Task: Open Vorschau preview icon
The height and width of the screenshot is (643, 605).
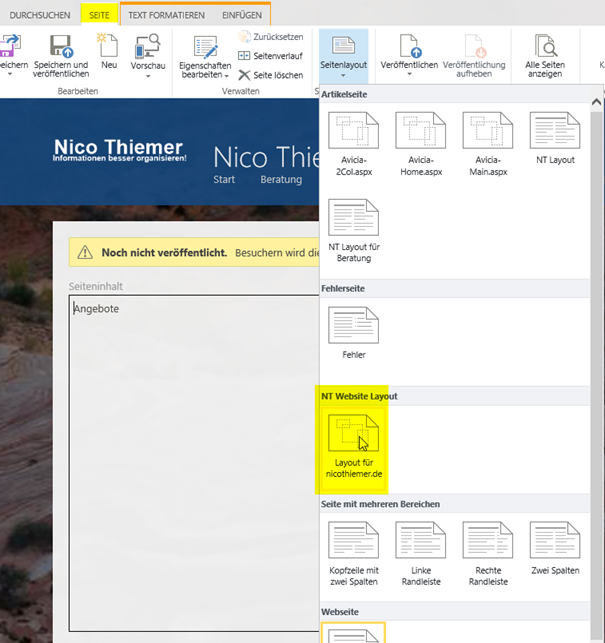Action: tap(148, 46)
